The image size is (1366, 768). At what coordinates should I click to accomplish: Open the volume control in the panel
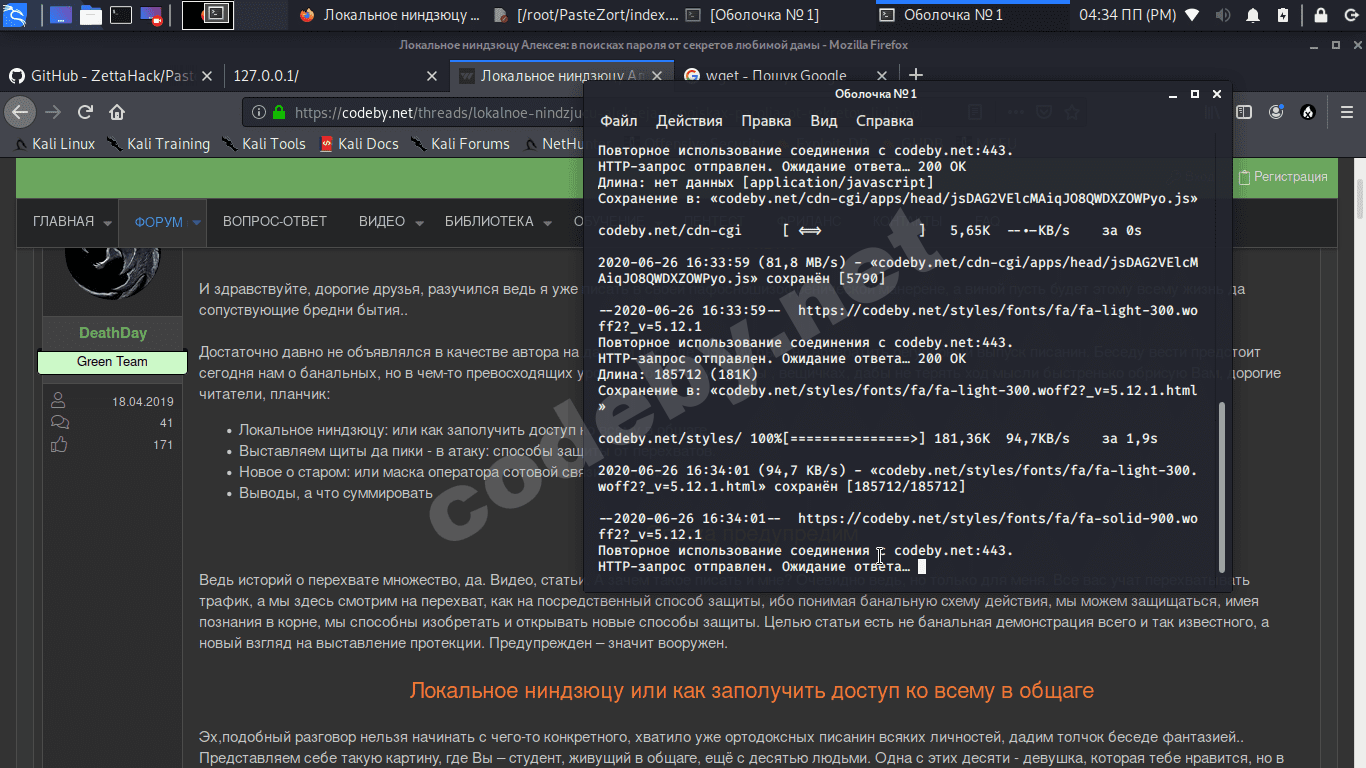1223,15
